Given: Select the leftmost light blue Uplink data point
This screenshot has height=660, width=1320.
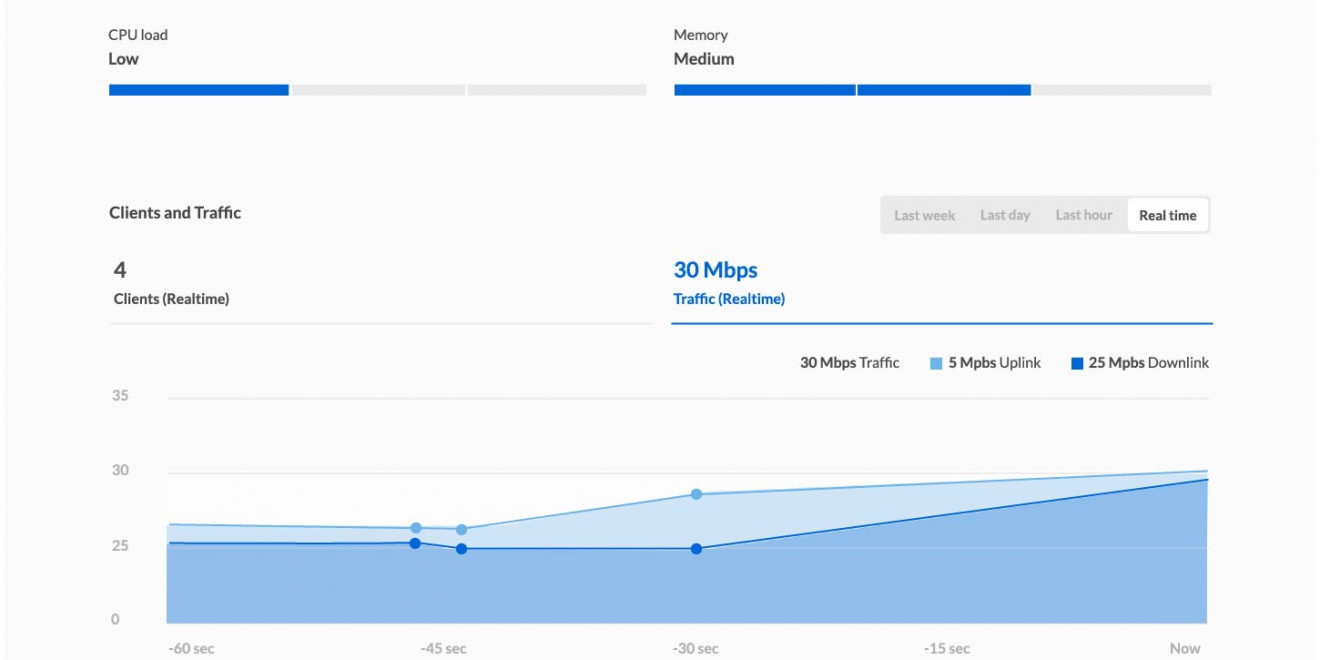Looking at the screenshot, I should pos(416,528).
